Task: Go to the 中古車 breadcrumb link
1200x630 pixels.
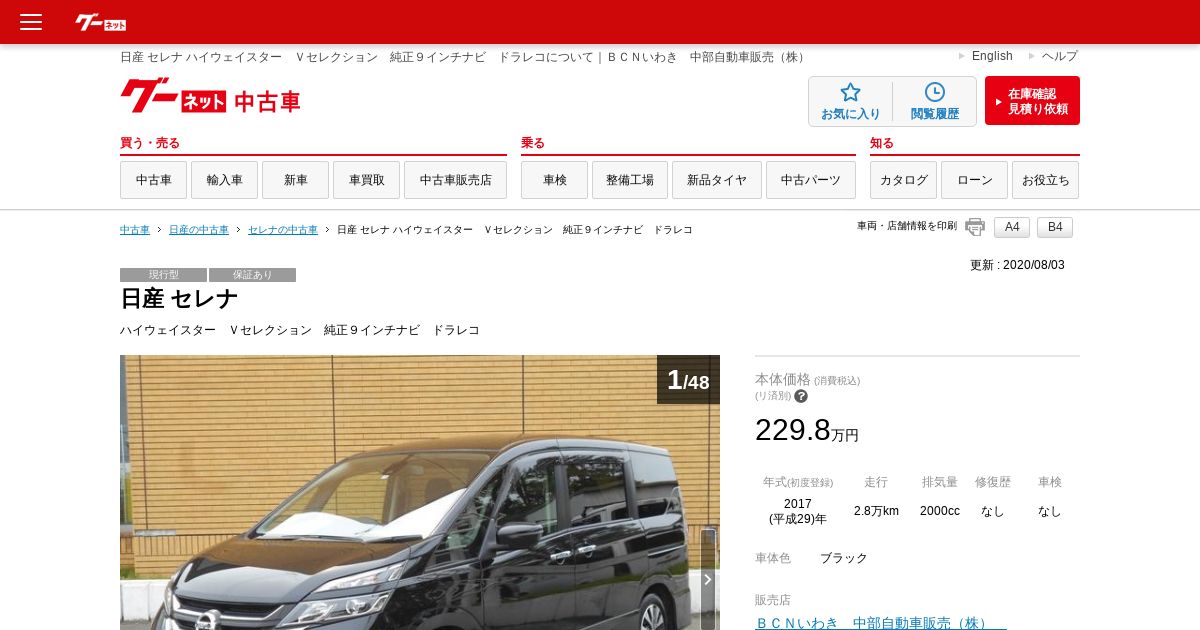Action: (135, 230)
